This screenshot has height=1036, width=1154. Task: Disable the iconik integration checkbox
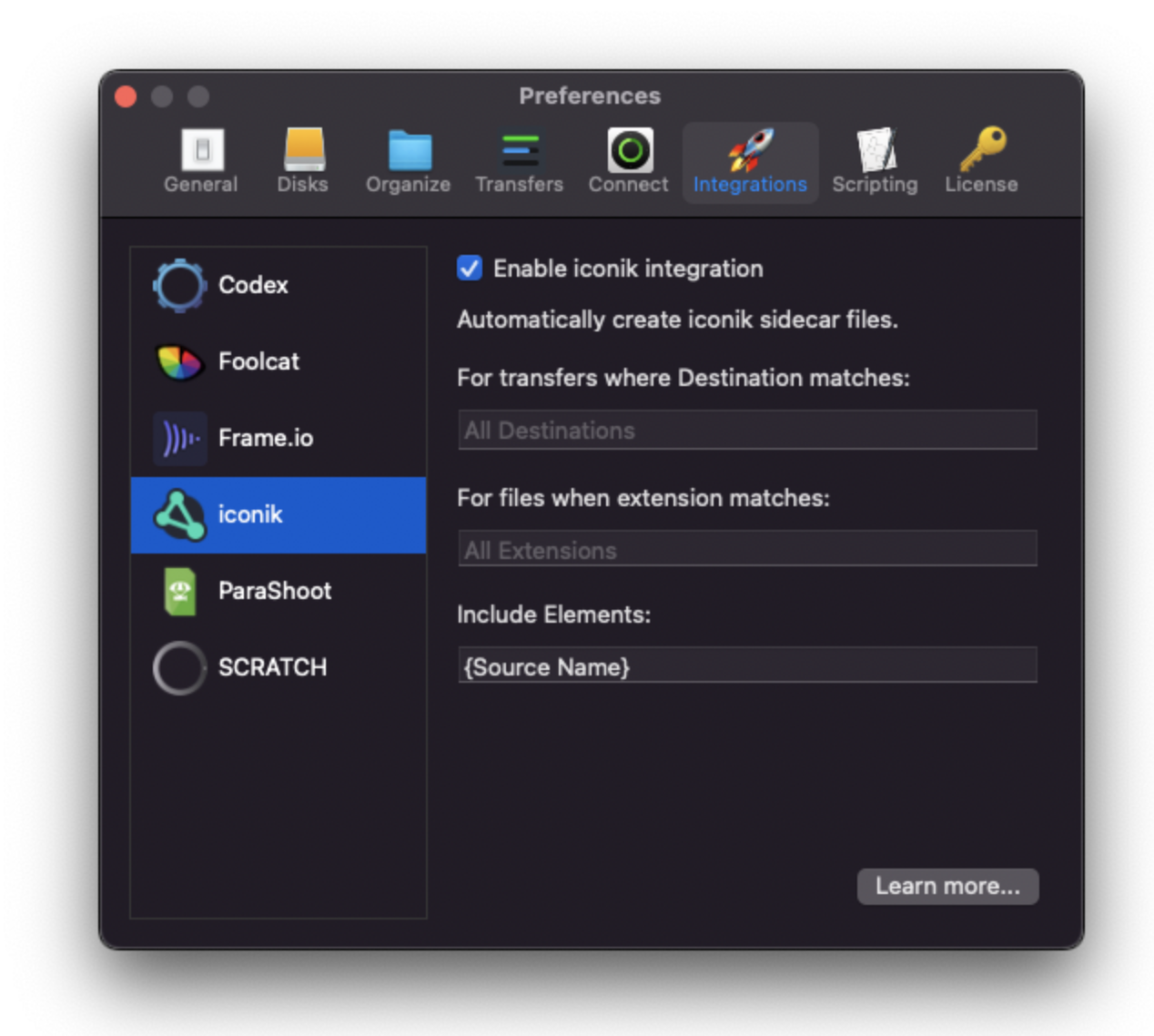click(470, 269)
